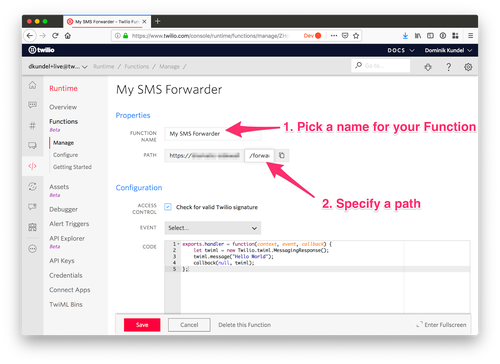Toggle Check for valid Twilio signature checkbox
The width and height of the screenshot is (500, 364).
[x=168, y=207]
